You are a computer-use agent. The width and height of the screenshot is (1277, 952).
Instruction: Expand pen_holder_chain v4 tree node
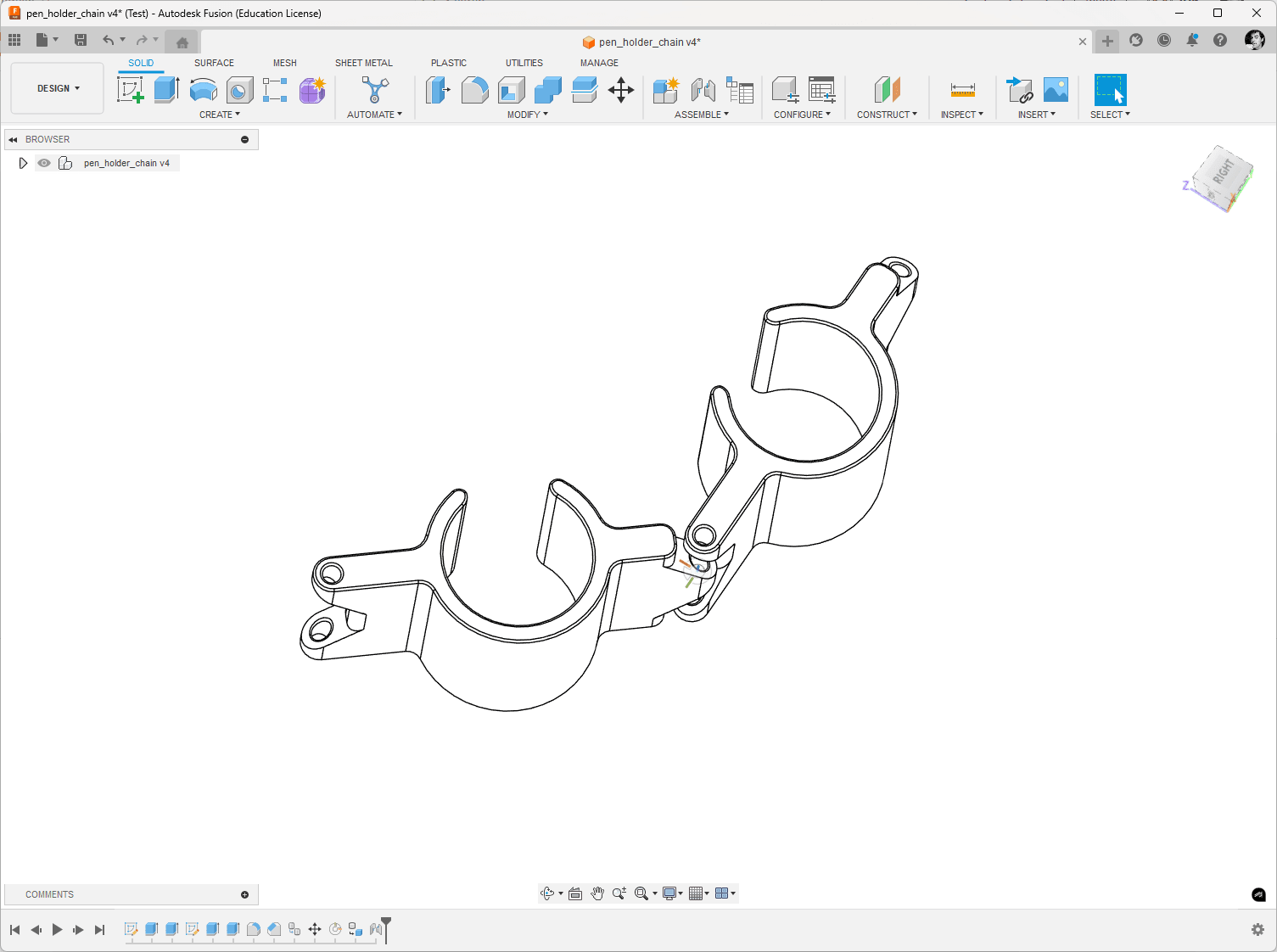pyautogui.click(x=23, y=163)
